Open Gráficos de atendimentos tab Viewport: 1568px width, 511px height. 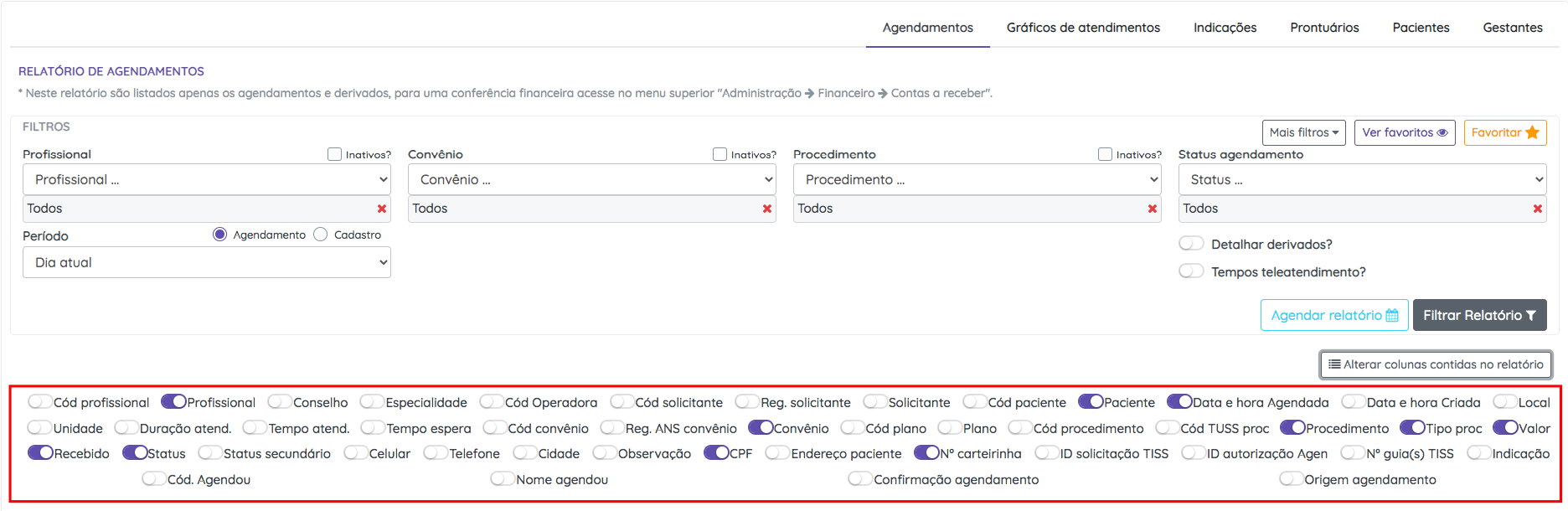point(1083,28)
